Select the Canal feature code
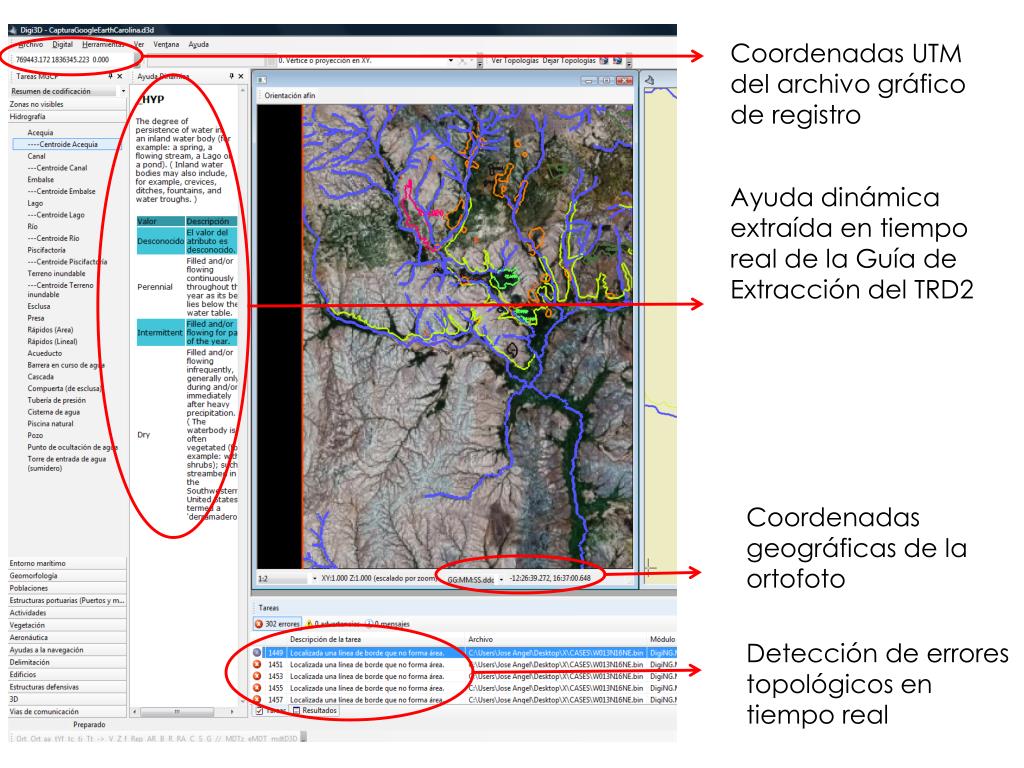Screen dimensions: 1024x768 click(x=37, y=156)
